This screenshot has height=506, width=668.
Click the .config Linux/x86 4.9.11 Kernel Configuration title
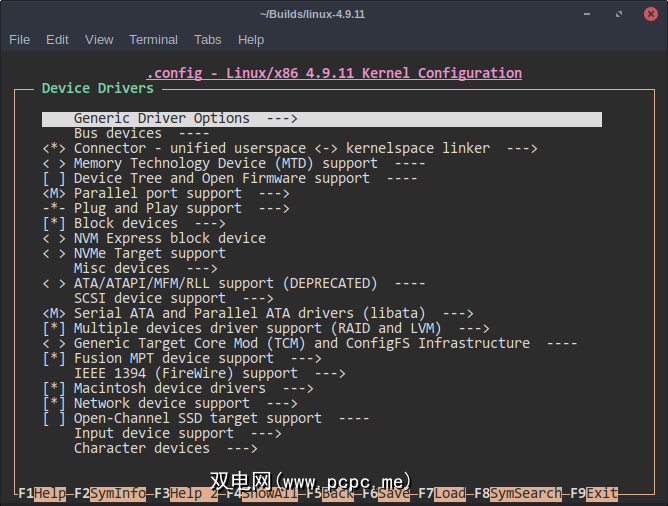click(334, 73)
